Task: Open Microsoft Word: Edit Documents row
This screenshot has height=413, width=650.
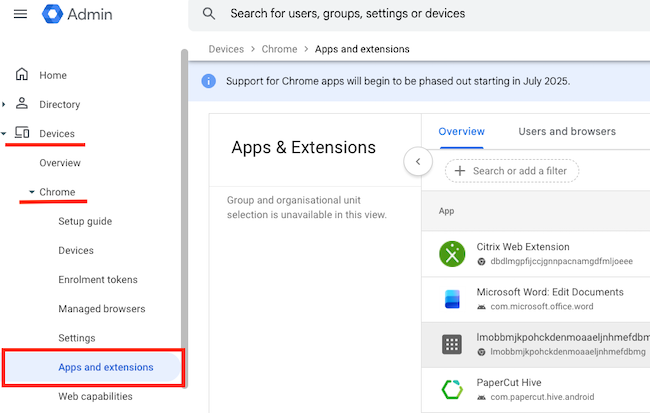Action: [536, 299]
